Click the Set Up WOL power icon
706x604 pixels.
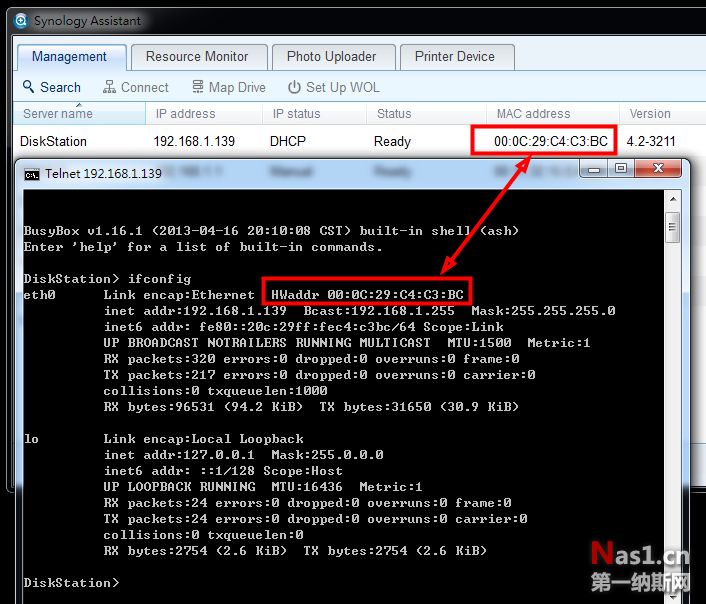[x=294, y=87]
